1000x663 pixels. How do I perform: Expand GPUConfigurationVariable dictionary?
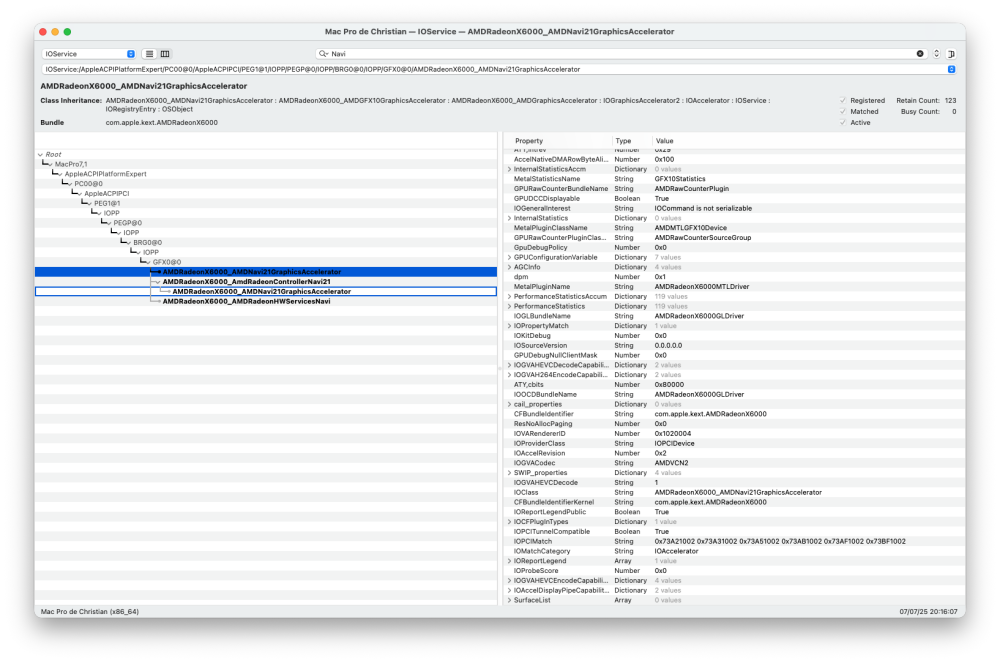509,258
